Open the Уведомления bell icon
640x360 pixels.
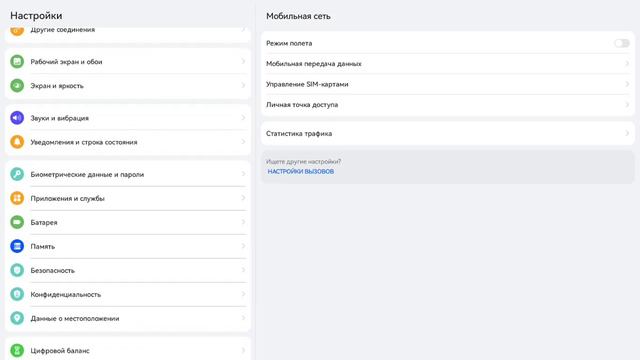click(17, 142)
